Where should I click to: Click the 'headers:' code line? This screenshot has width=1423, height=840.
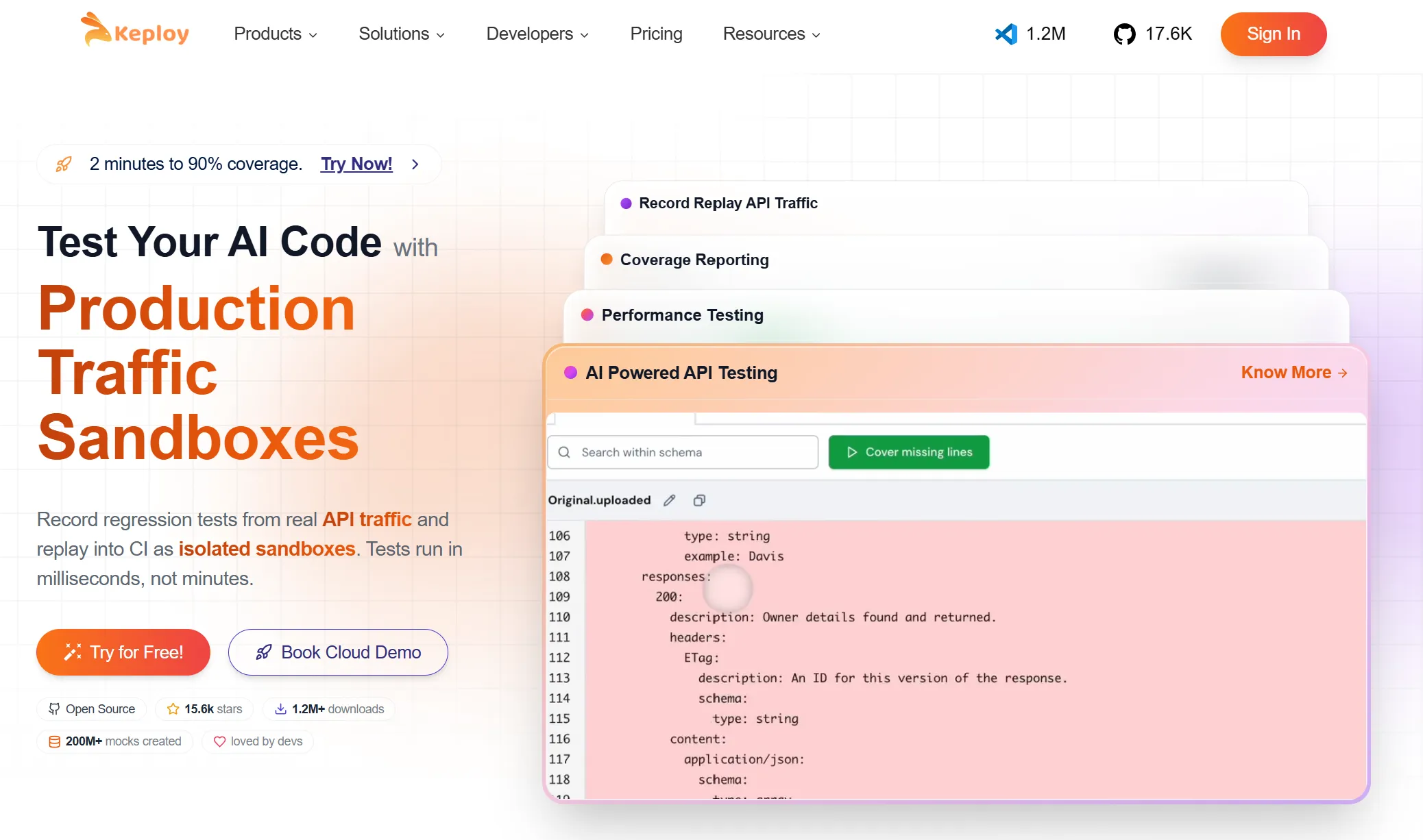[x=698, y=638]
